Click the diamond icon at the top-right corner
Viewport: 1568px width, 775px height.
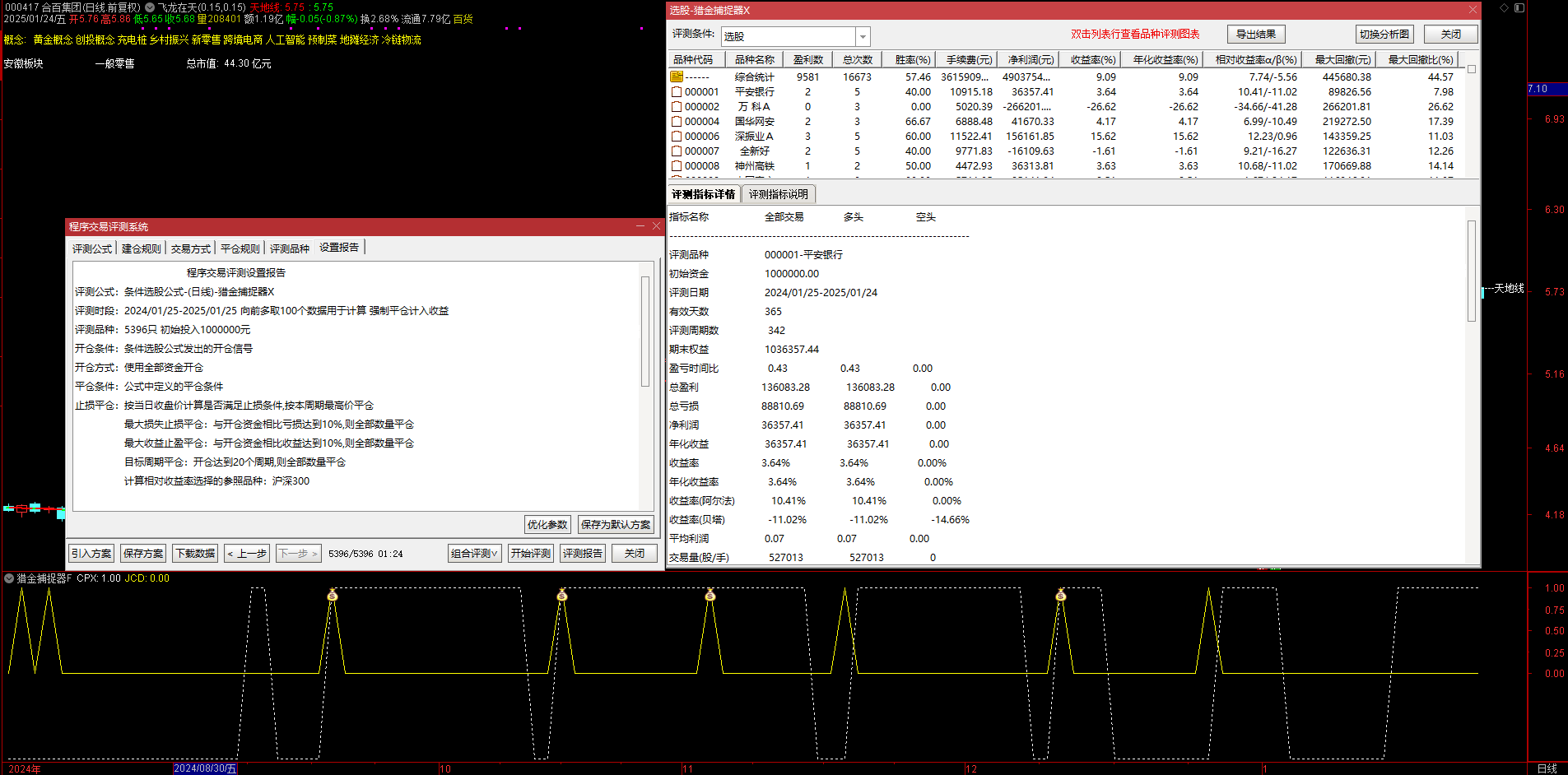1505,7
